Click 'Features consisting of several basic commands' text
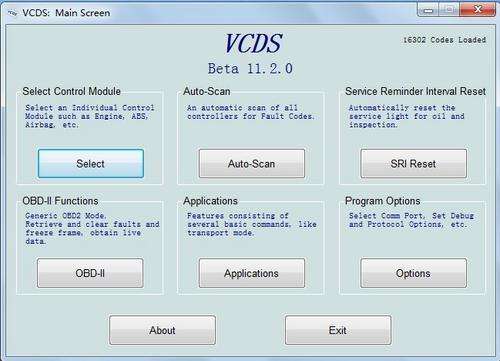Viewport: 500px width, 361px height. pos(252,224)
